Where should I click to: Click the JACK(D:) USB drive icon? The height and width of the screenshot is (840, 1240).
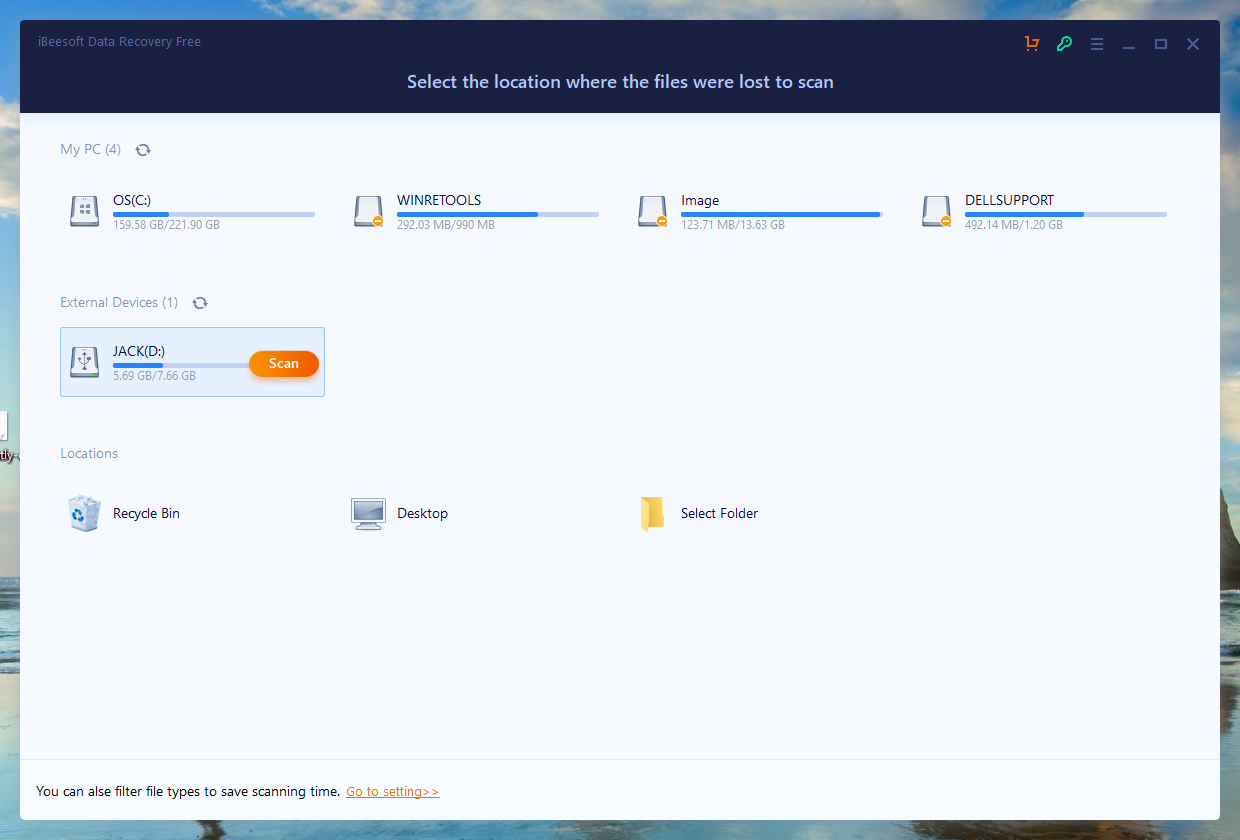pyautogui.click(x=85, y=362)
